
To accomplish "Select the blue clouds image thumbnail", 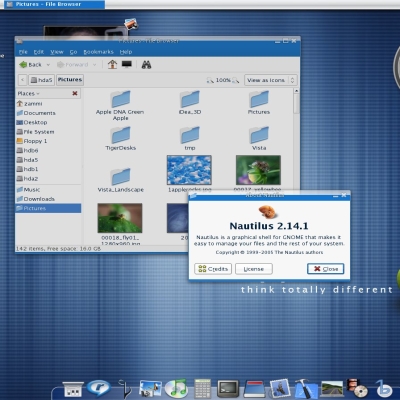I will coord(189,170).
